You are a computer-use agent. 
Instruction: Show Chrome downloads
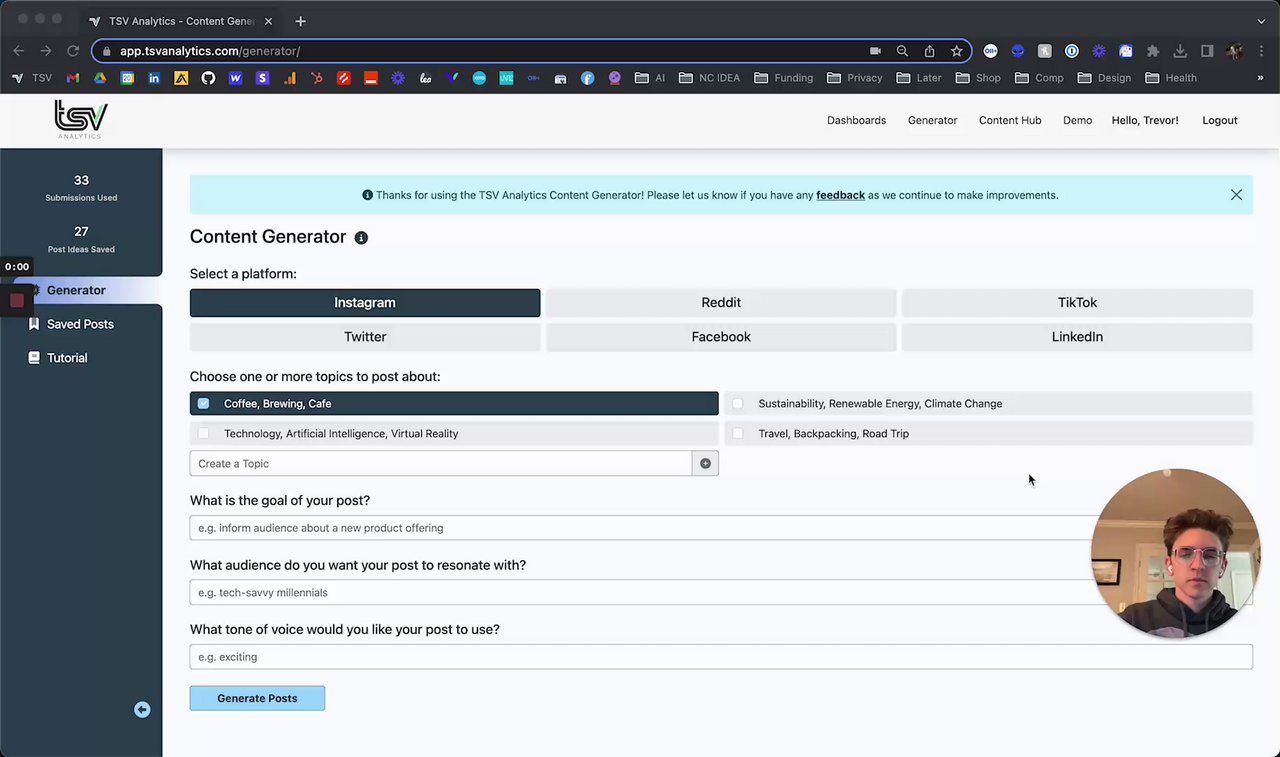1180,51
